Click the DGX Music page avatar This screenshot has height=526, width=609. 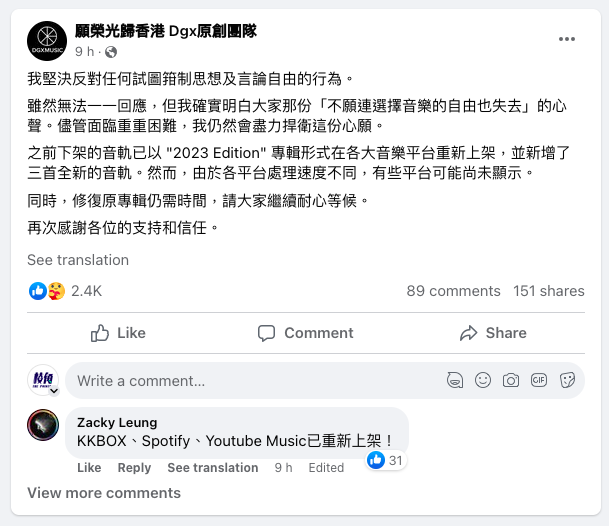[46, 39]
